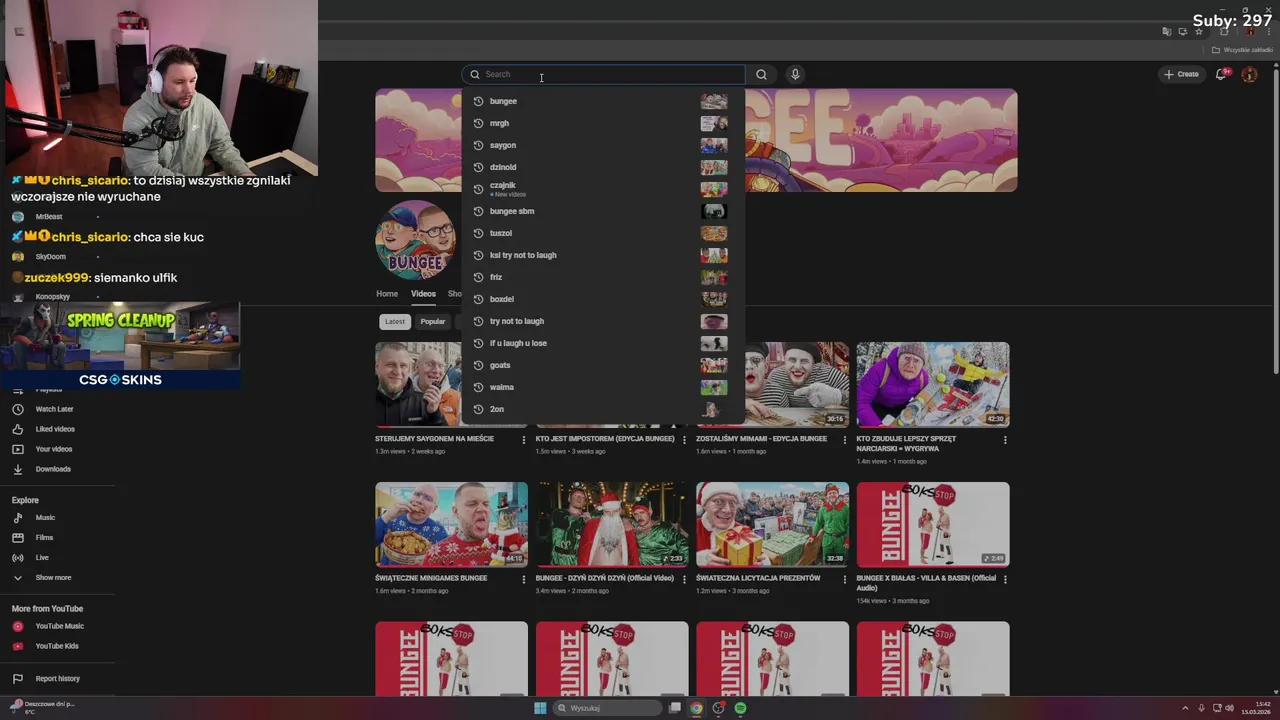This screenshot has width=1280, height=720.
Task: Select search suggestion mrgh
Action: click(x=604, y=123)
